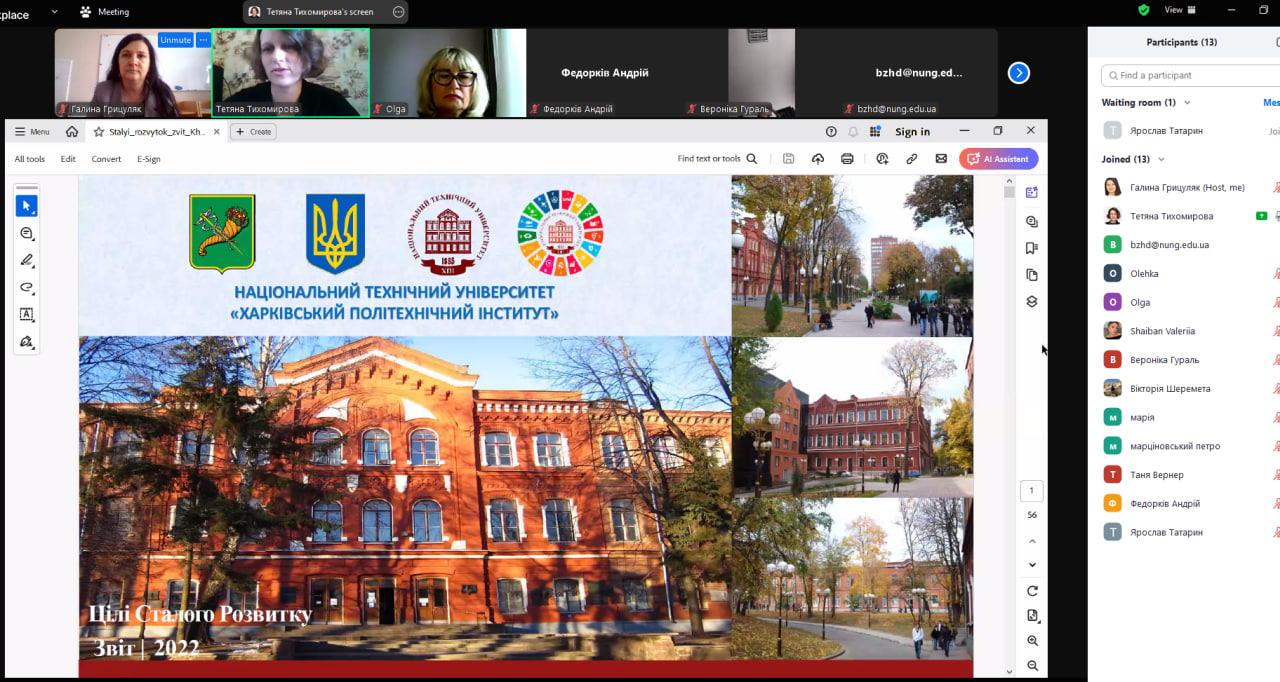Open the Zoom View dropdown

click(1180, 10)
